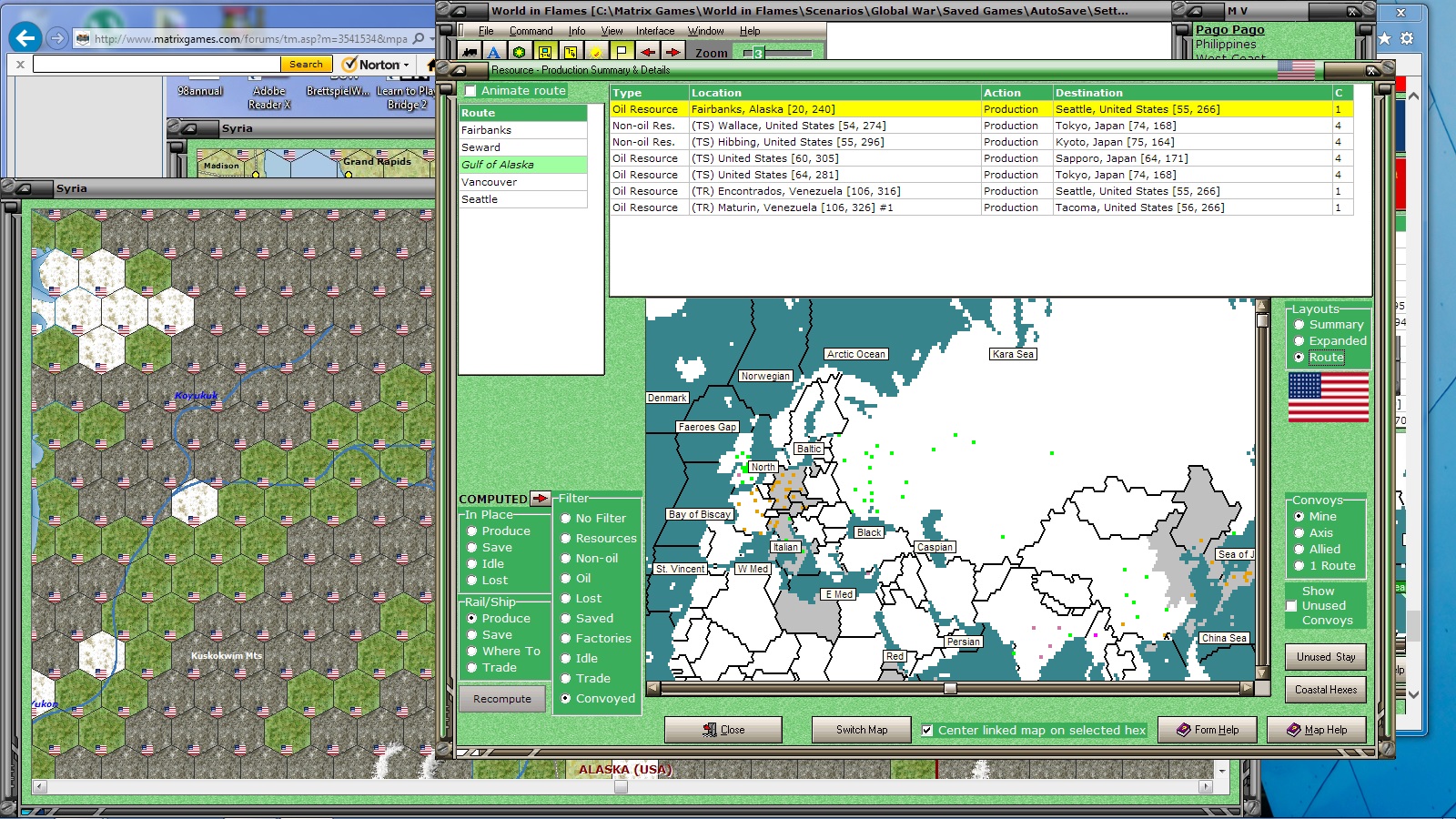The width and height of the screenshot is (1456, 819).
Task: Click the red arrow beside COMPUTED
Action: [x=541, y=499]
